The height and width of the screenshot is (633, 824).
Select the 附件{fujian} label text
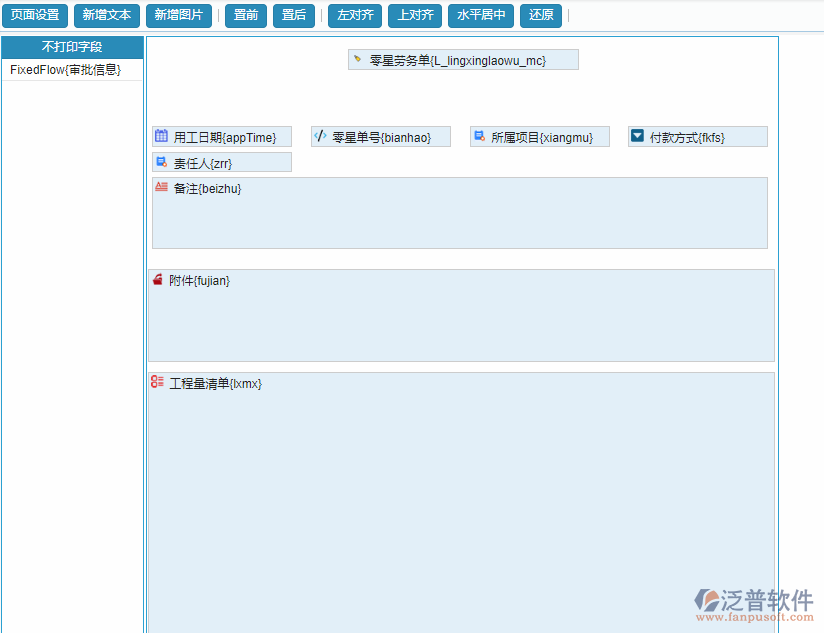click(x=199, y=281)
